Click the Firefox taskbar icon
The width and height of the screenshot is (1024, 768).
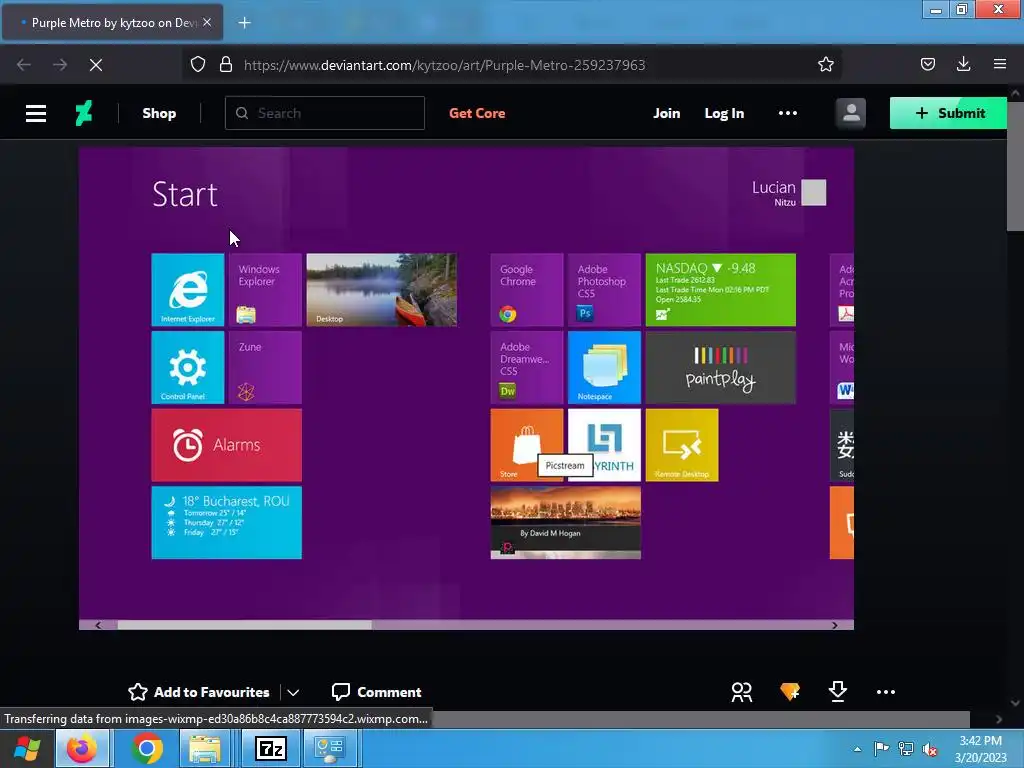click(x=82, y=748)
